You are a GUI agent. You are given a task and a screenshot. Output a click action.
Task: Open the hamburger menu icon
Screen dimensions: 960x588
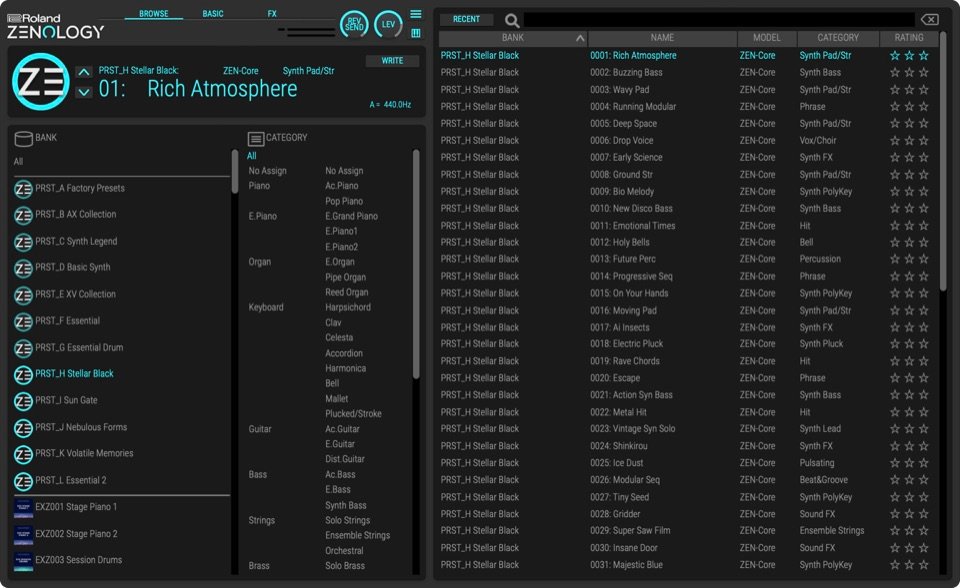click(416, 14)
